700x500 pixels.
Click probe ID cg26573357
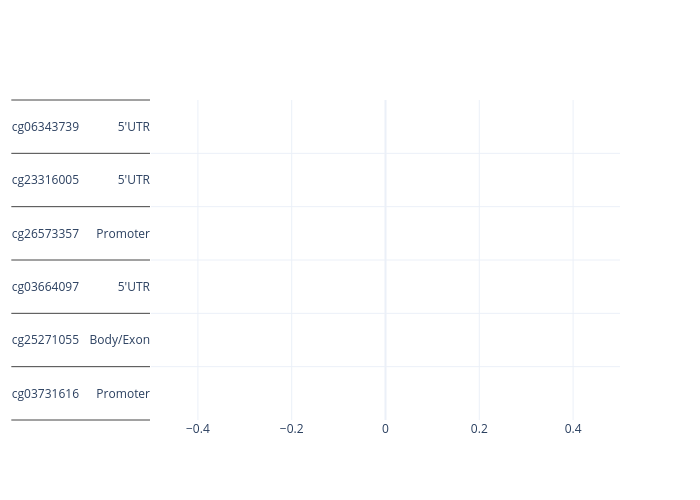coord(45,234)
